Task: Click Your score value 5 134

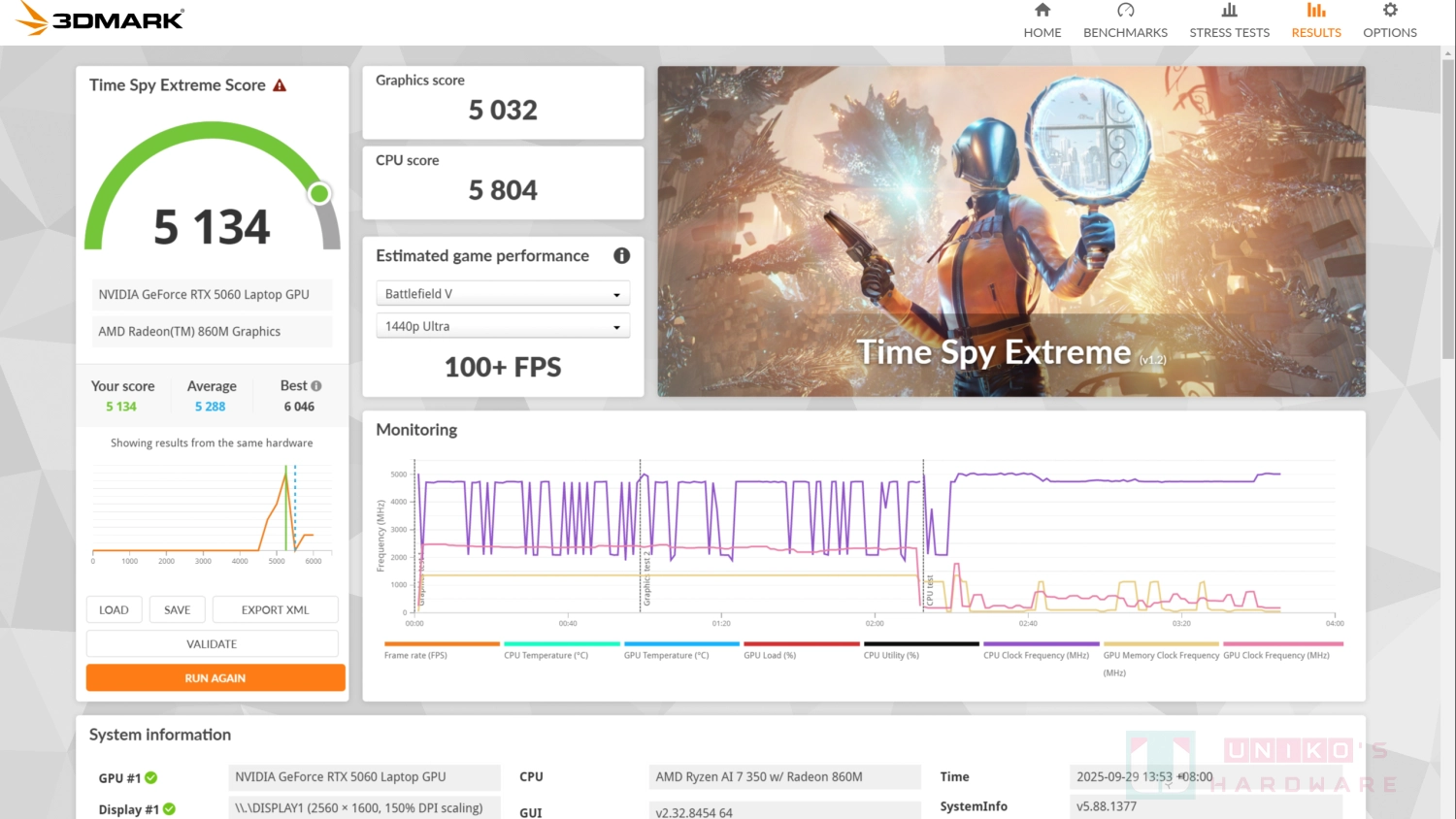Action: [x=121, y=407]
